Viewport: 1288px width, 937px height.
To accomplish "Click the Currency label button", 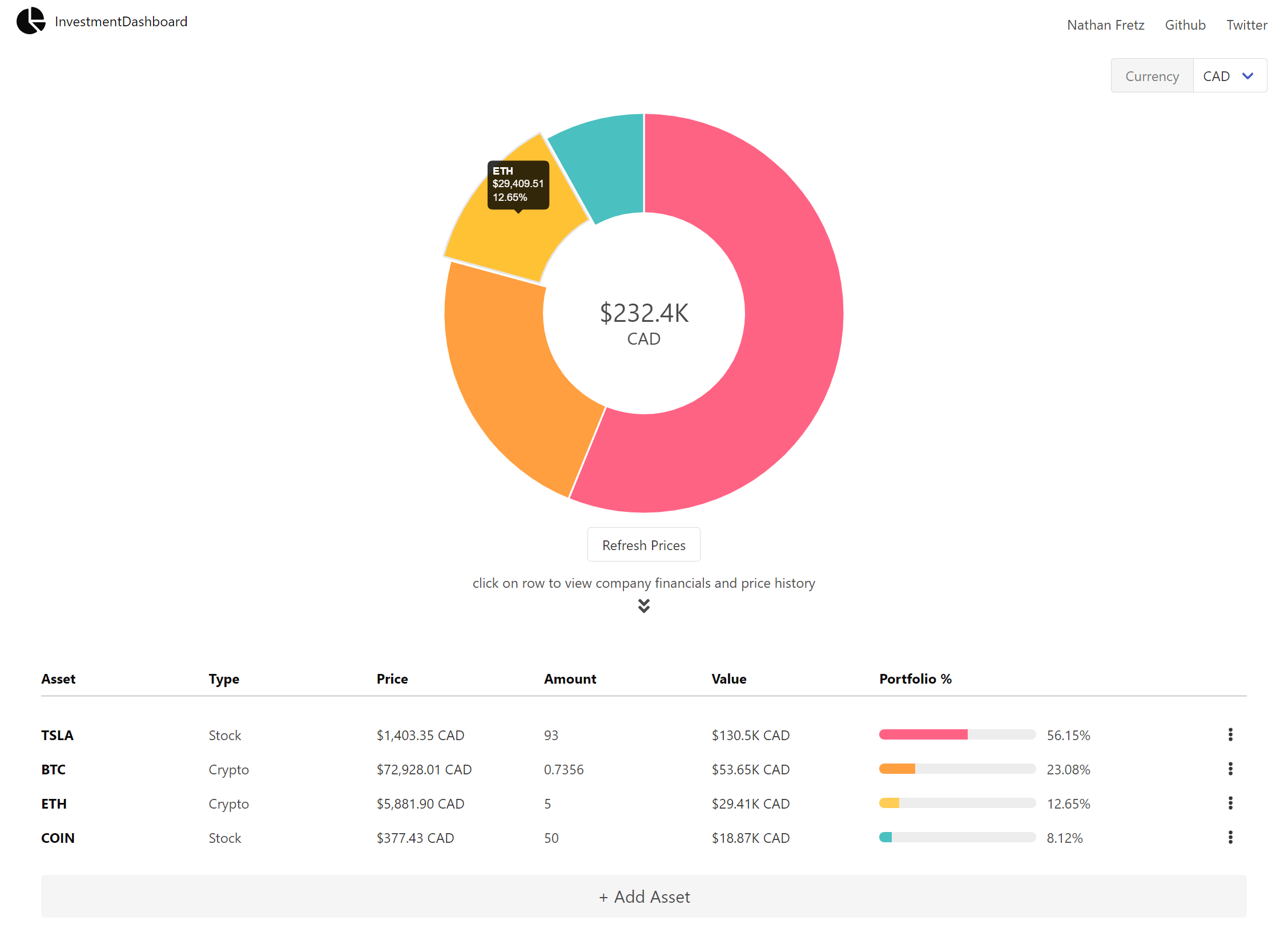I will (x=1152, y=75).
